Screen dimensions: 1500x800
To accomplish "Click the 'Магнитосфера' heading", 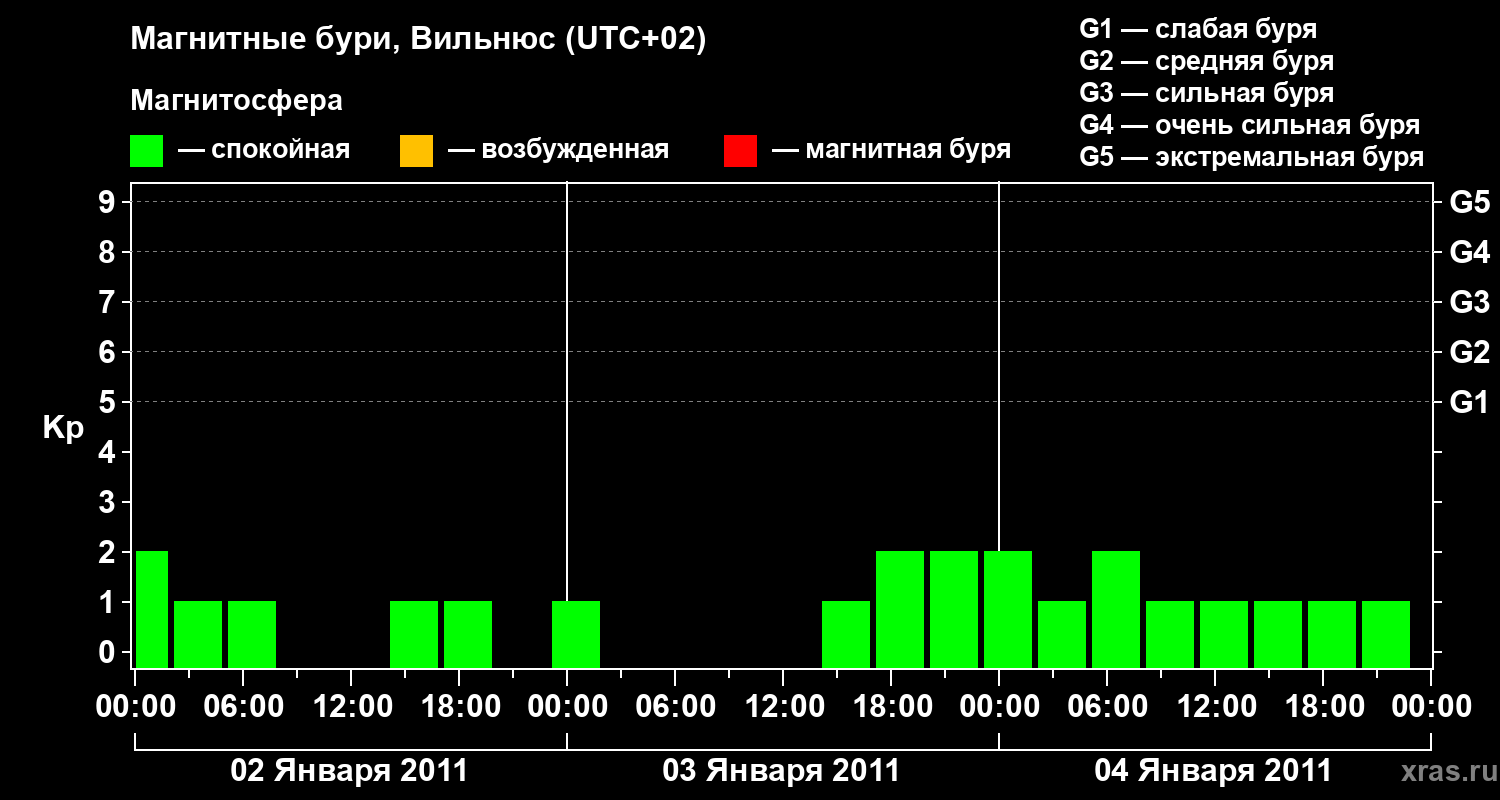I will click(x=236, y=101).
